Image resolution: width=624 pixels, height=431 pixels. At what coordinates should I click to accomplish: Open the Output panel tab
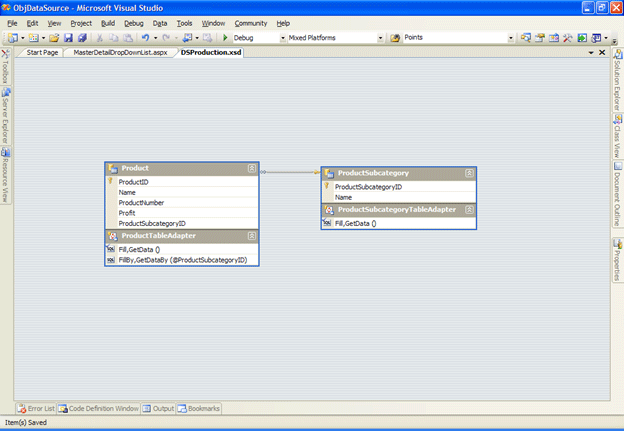tap(158, 409)
